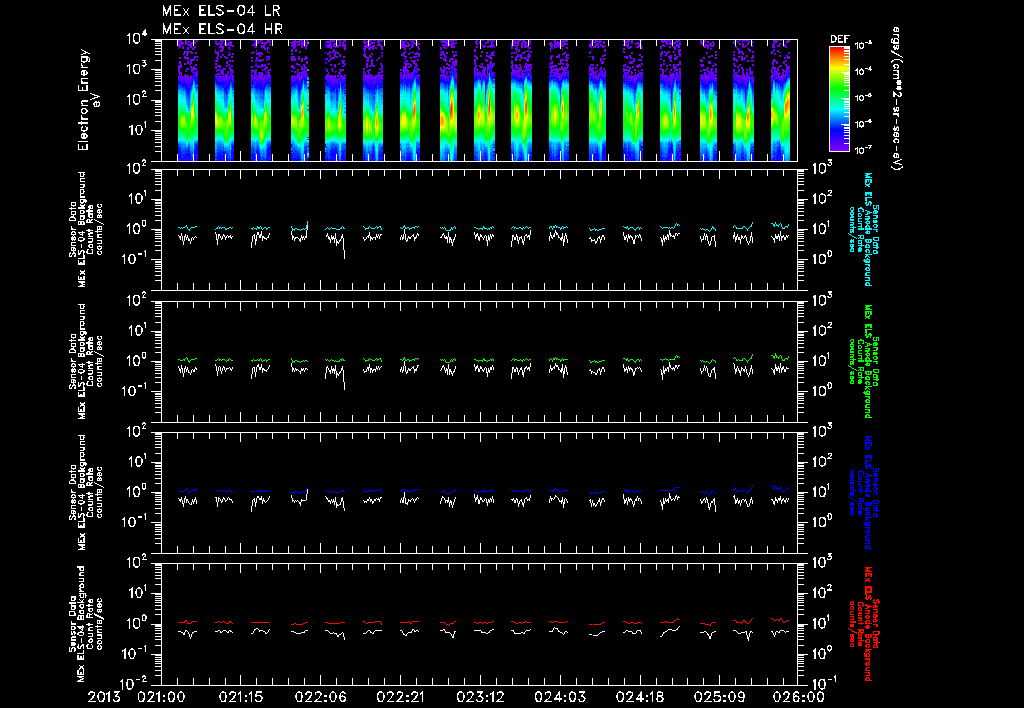Click the 026:00 time axis label
The width and height of the screenshot is (1024, 708).
click(800, 697)
